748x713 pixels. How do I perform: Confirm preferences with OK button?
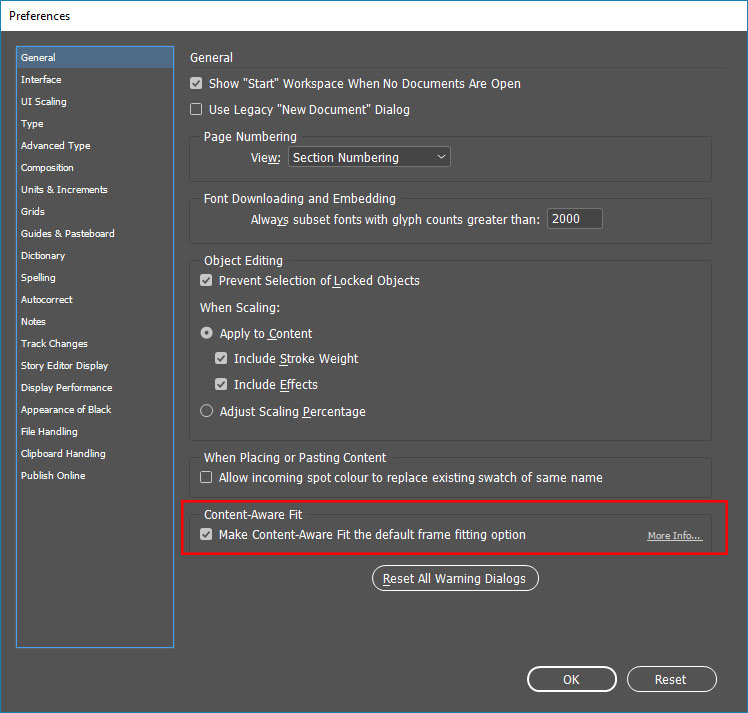point(571,679)
